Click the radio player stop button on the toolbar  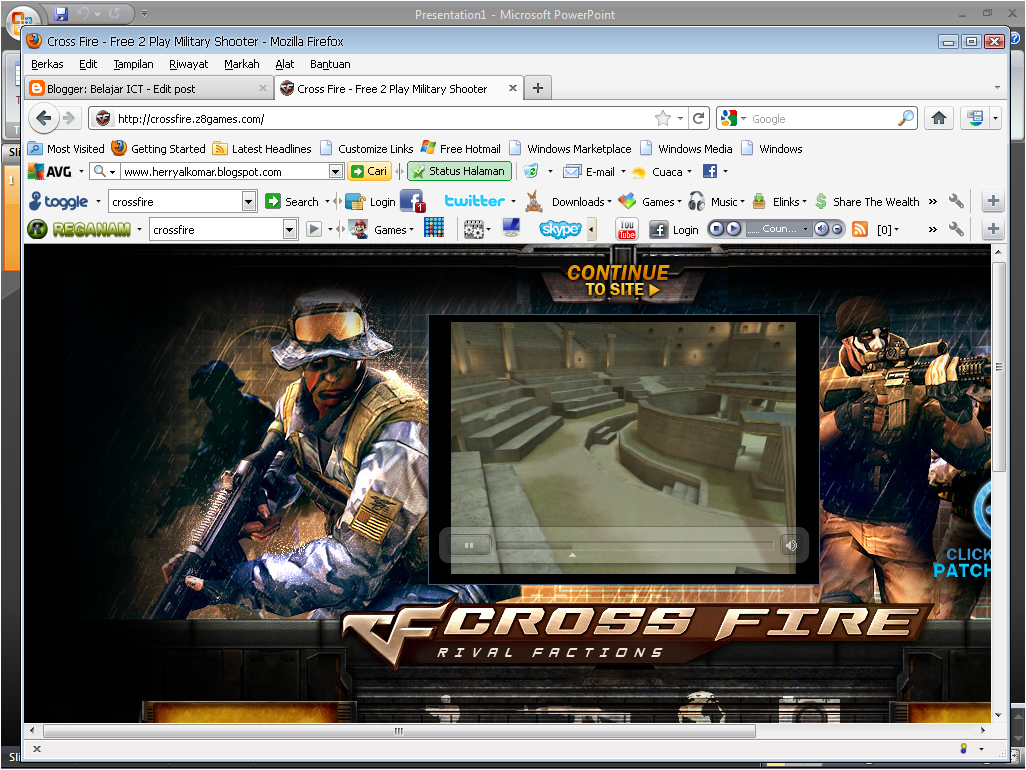coord(716,229)
